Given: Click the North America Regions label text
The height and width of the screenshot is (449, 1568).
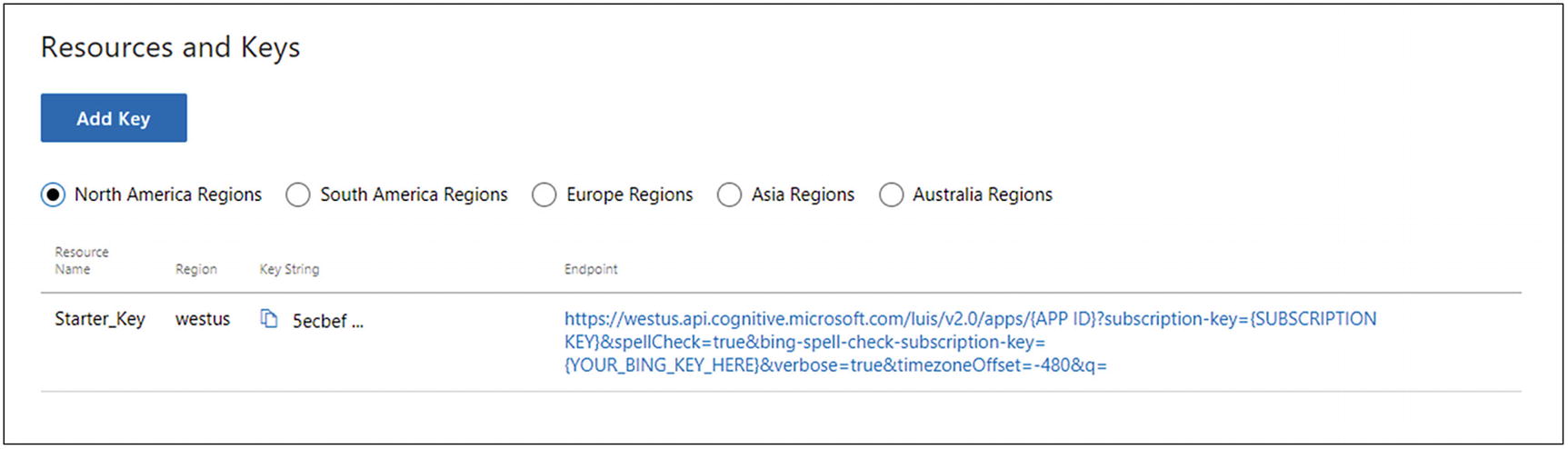Looking at the screenshot, I should click(x=168, y=195).
